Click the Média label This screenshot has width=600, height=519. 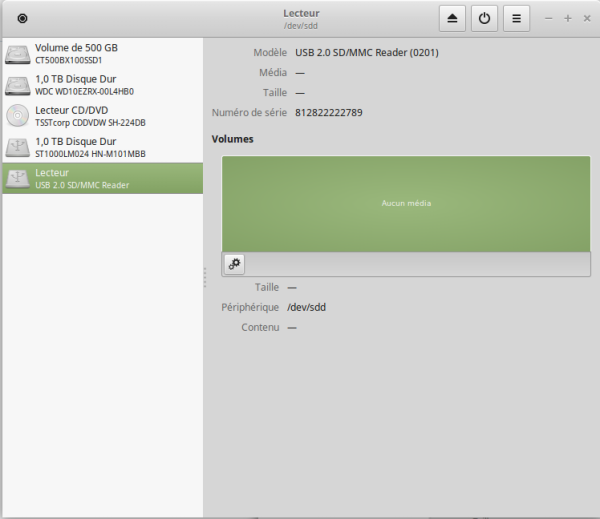click(x=273, y=72)
